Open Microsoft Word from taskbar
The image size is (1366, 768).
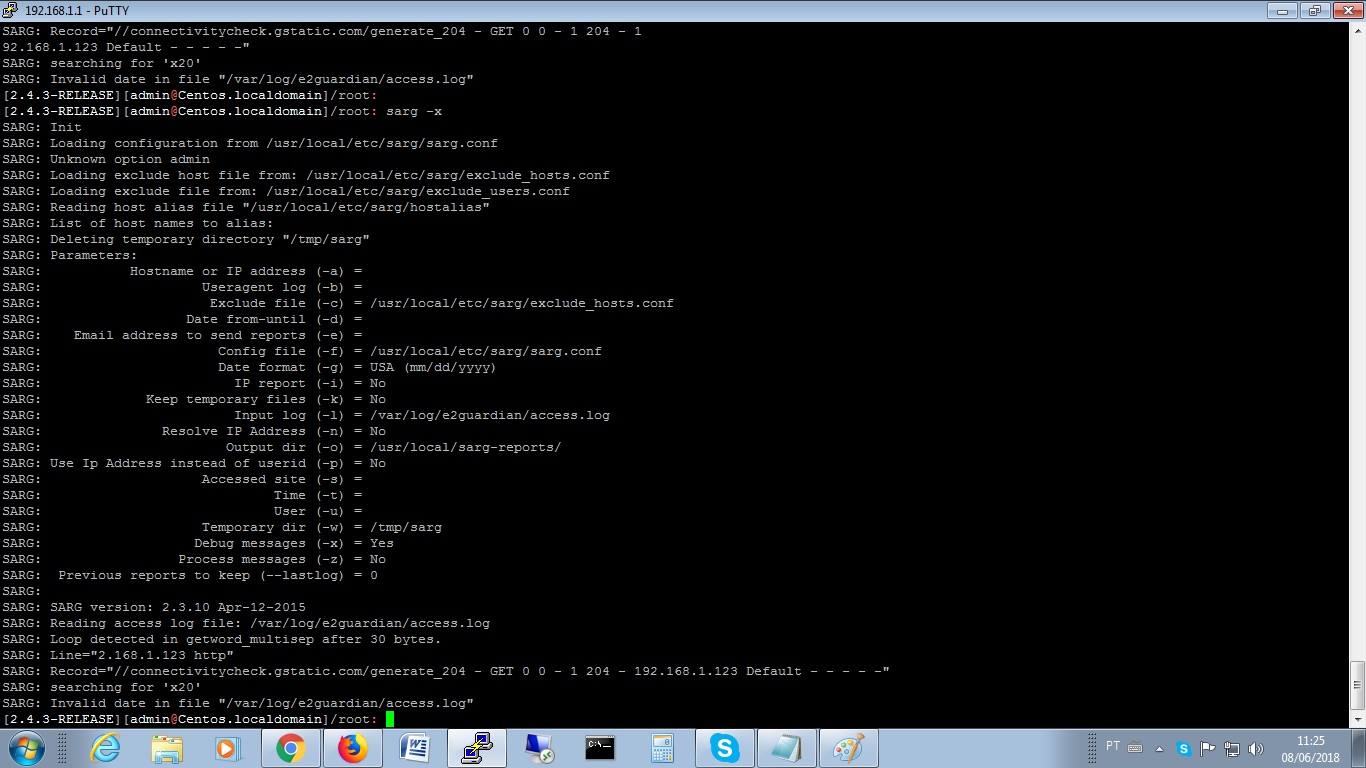point(415,748)
